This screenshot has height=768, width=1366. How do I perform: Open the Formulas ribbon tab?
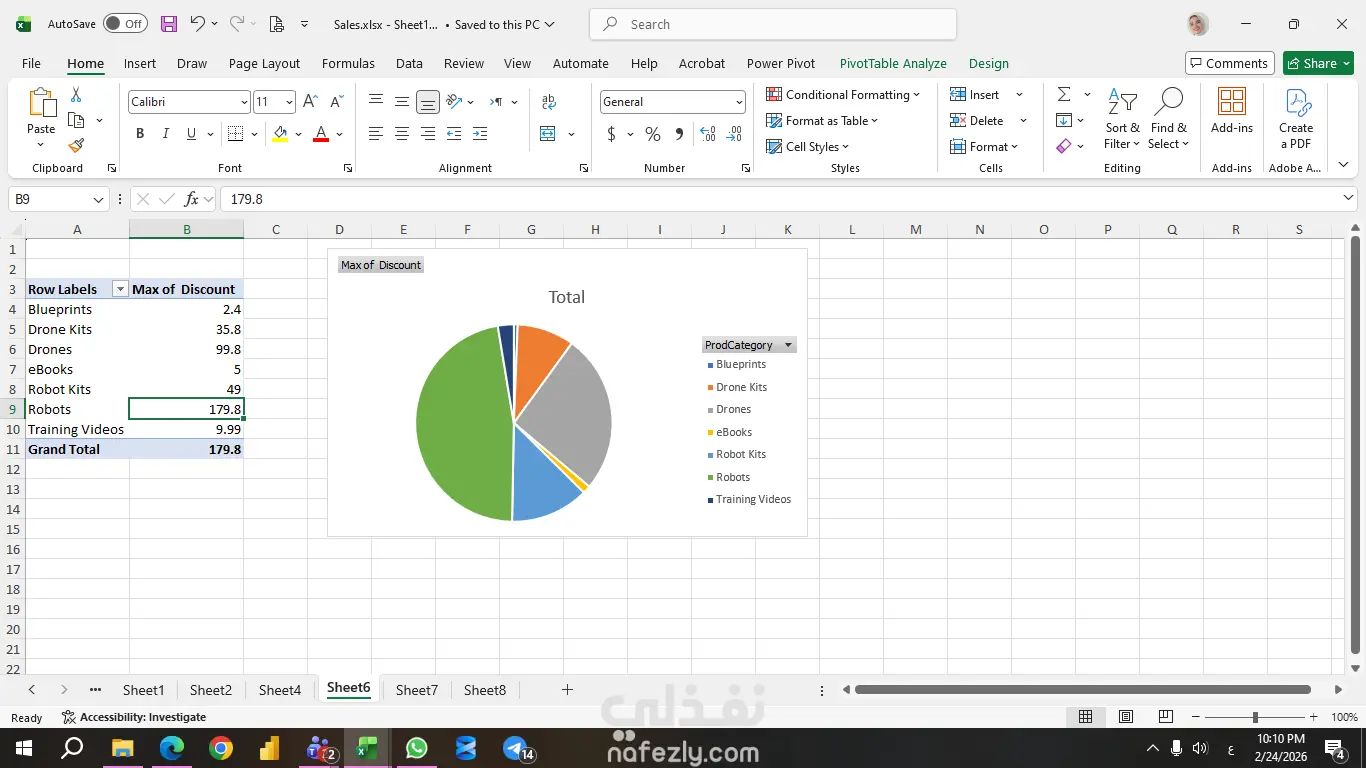point(348,63)
